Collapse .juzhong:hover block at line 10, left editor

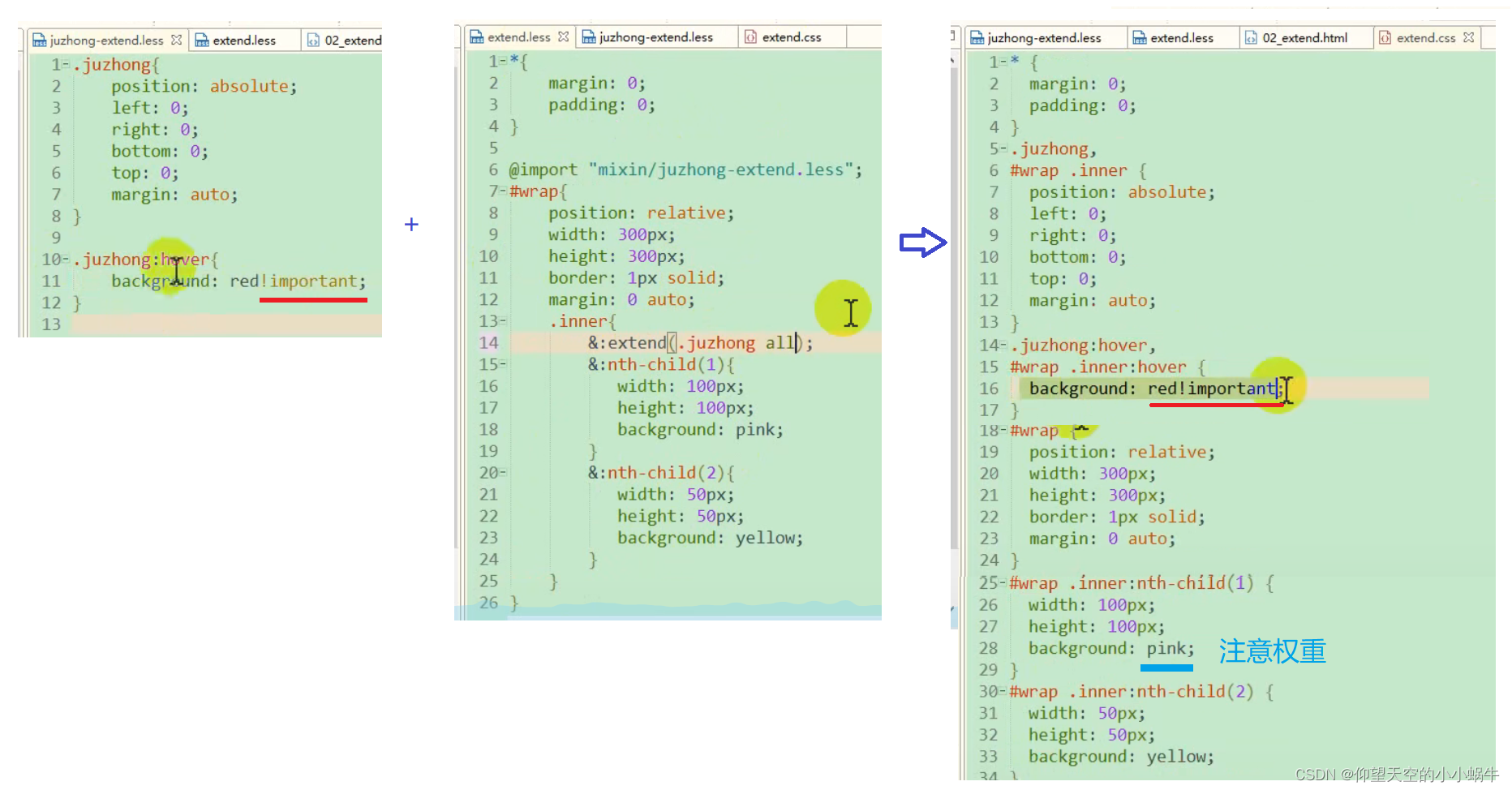click(x=66, y=259)
